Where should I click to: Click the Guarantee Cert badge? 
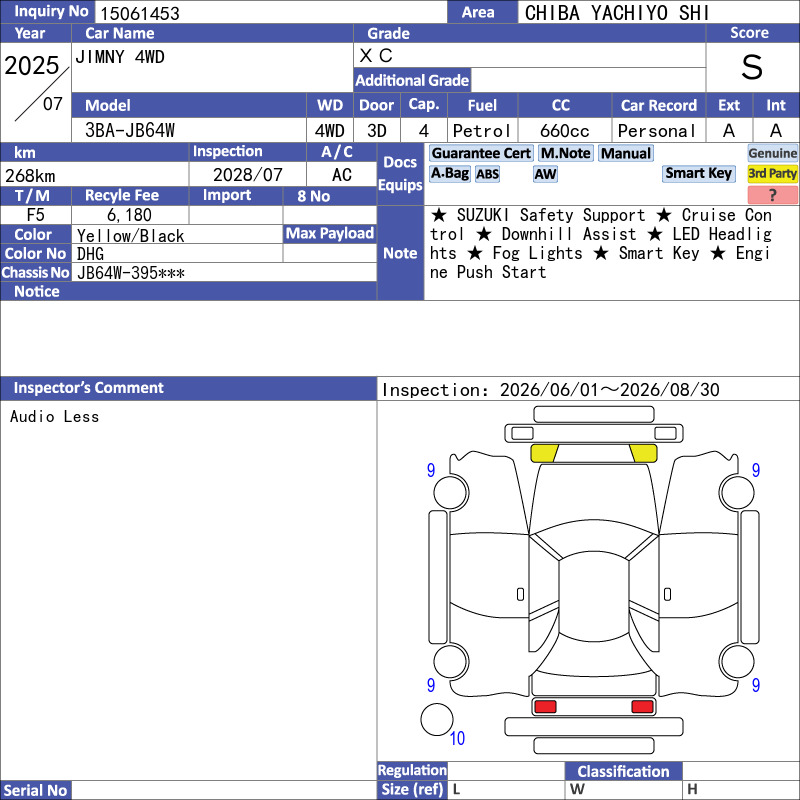tap(481, 154)
